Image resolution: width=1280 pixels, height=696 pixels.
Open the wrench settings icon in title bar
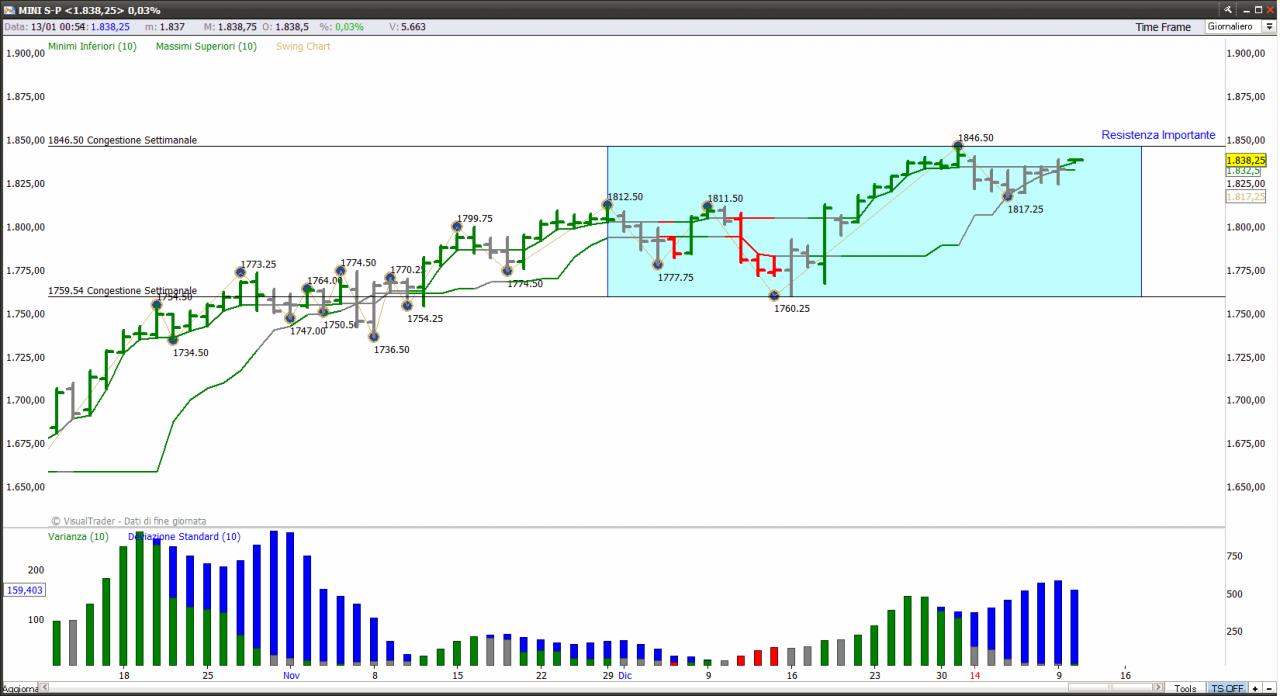click(1228, 10)
